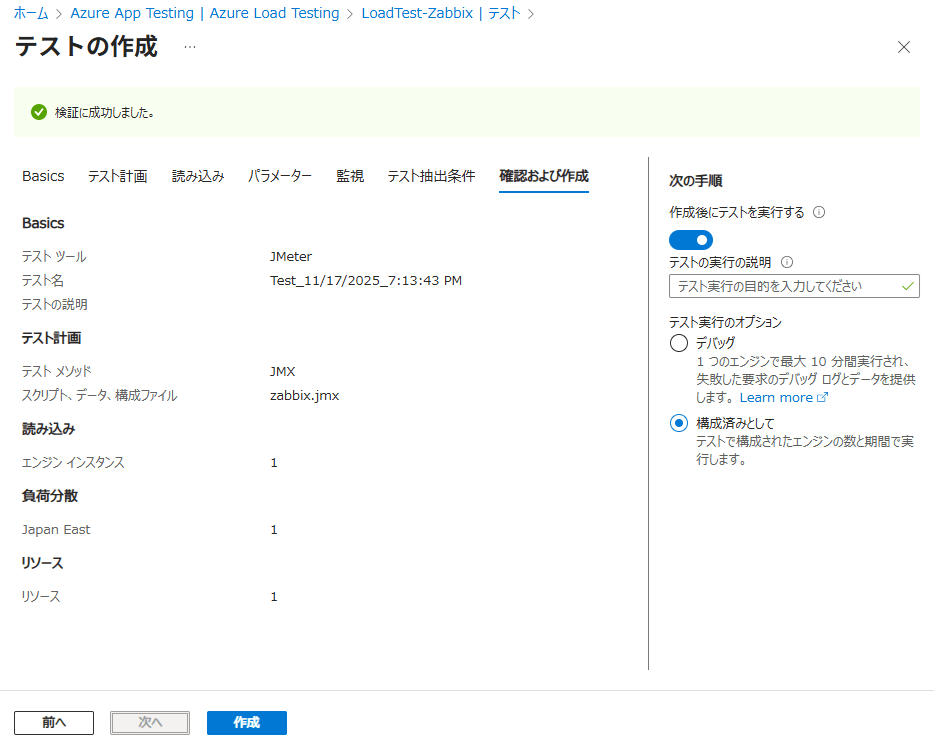This screenshot has width=934, height=751.
Task: Switch to the Basics tab
Action: (43, 176)
